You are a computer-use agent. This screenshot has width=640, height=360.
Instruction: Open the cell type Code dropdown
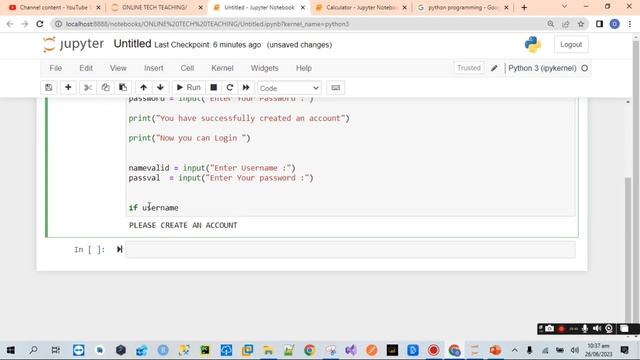[x=289, y=88]
